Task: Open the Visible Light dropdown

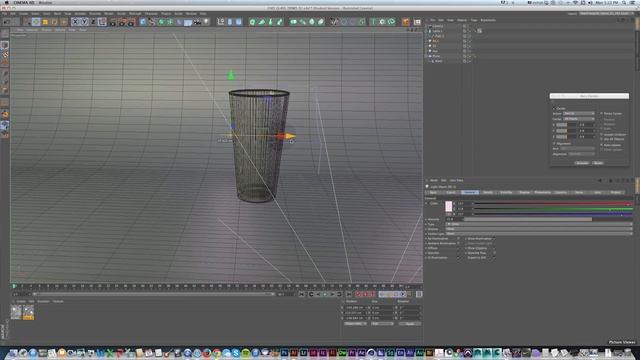Action: [539, 233]
